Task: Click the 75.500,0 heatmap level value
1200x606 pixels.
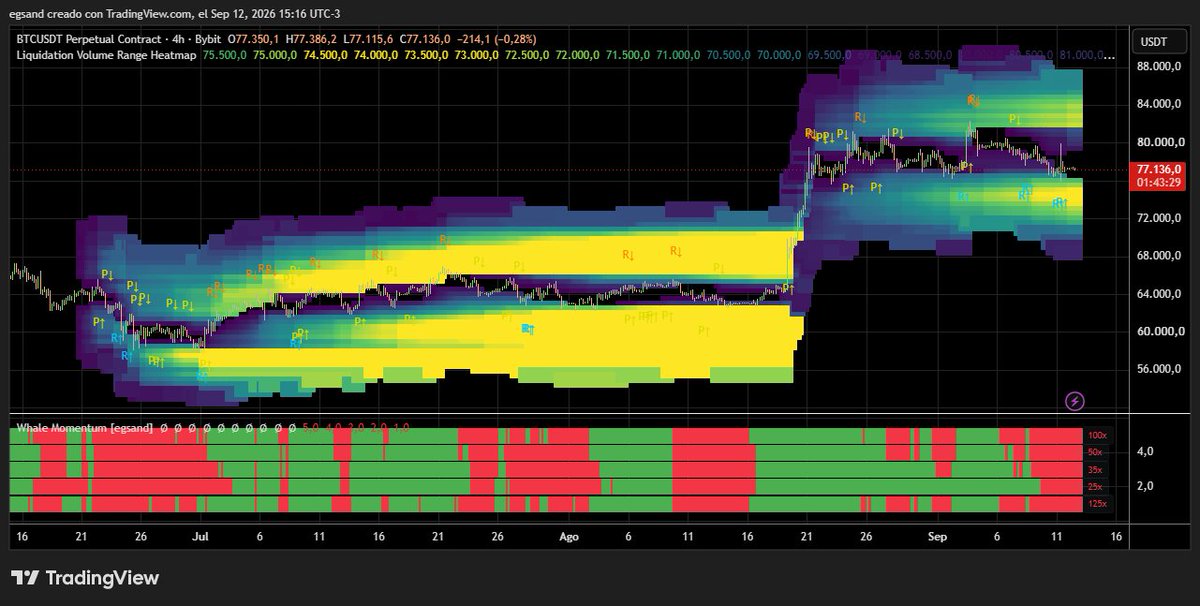Action: pos(224,56)
